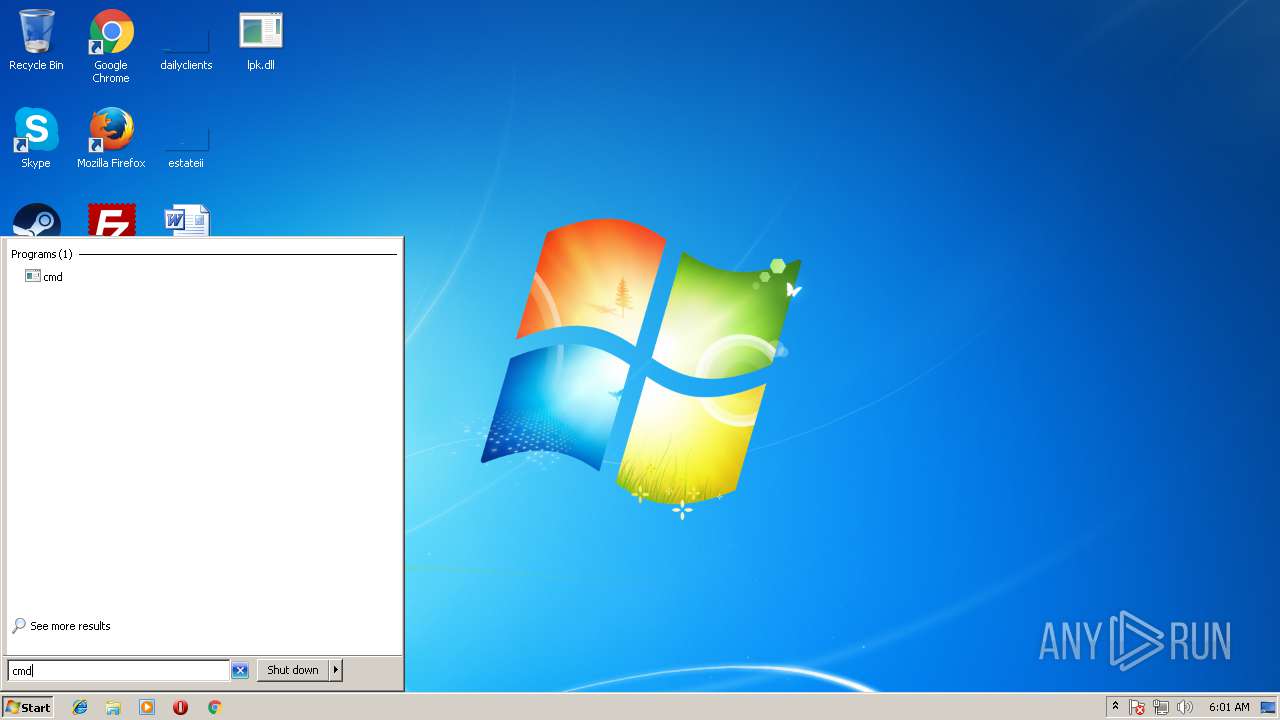The width and height of the screenshot is (1280, 720).
Task: Clear the search box with X button
Action: pyautogui.click(x=240, y=671)
